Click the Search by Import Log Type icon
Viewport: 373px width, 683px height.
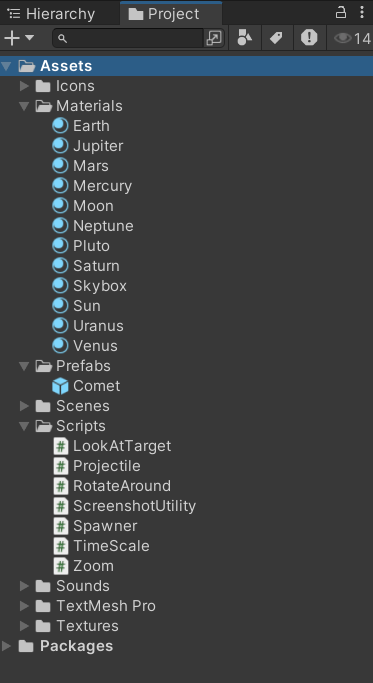point(309,38)
